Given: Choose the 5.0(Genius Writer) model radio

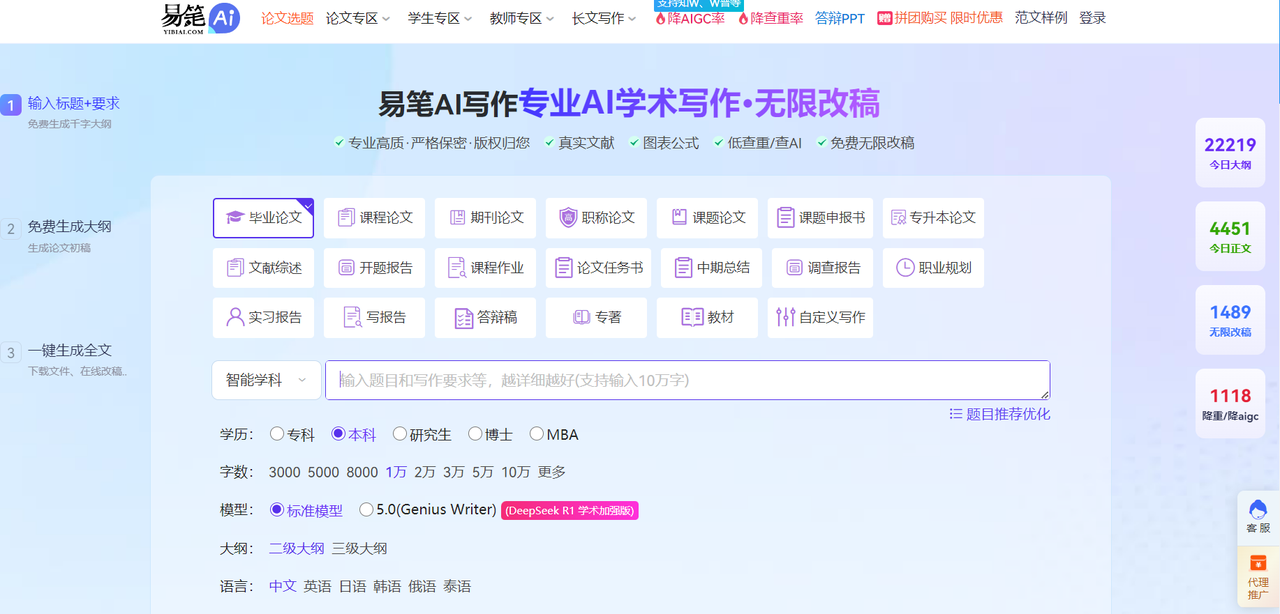Looking at the screenshot, I should [366, 509].
